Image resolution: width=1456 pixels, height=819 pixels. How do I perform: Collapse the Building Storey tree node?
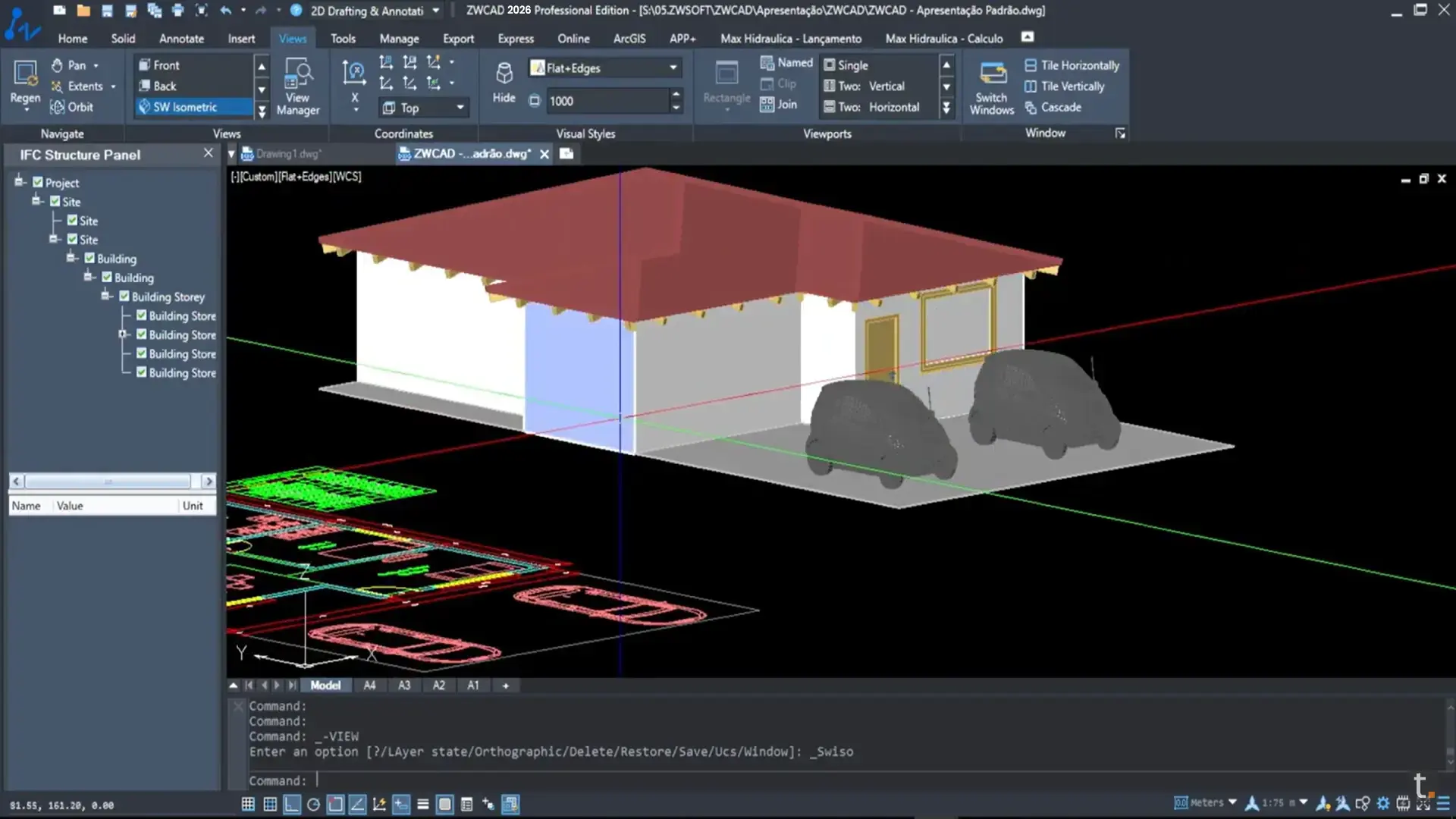pyautogui.click(x=106, y=296)
